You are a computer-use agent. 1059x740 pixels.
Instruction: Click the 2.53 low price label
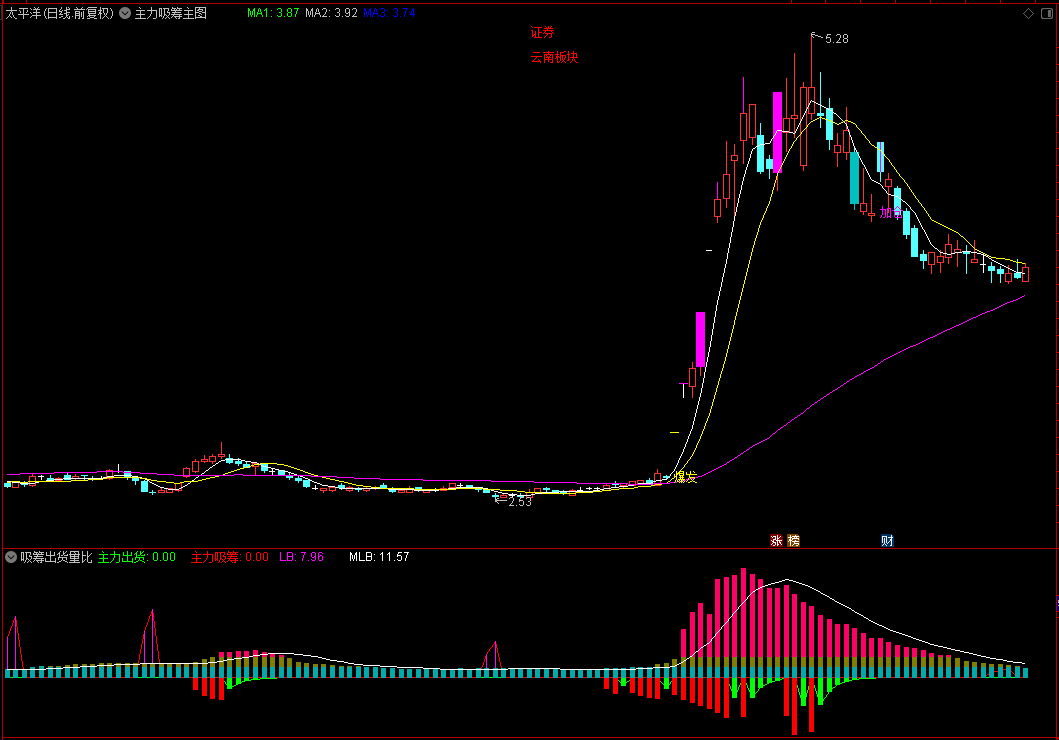[x=519, y=502]
